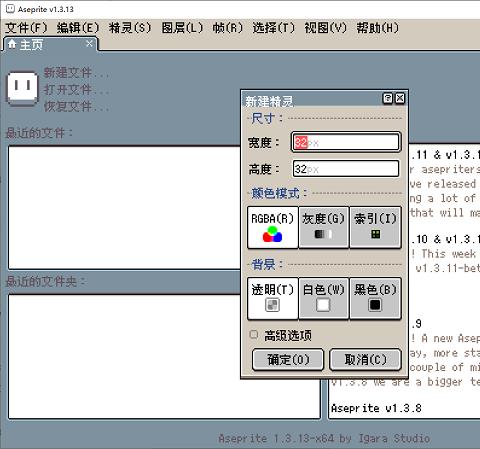The image size is (480, 449).
Task: Select 索引(I) indexed color mode
Action: pos(375,227)
